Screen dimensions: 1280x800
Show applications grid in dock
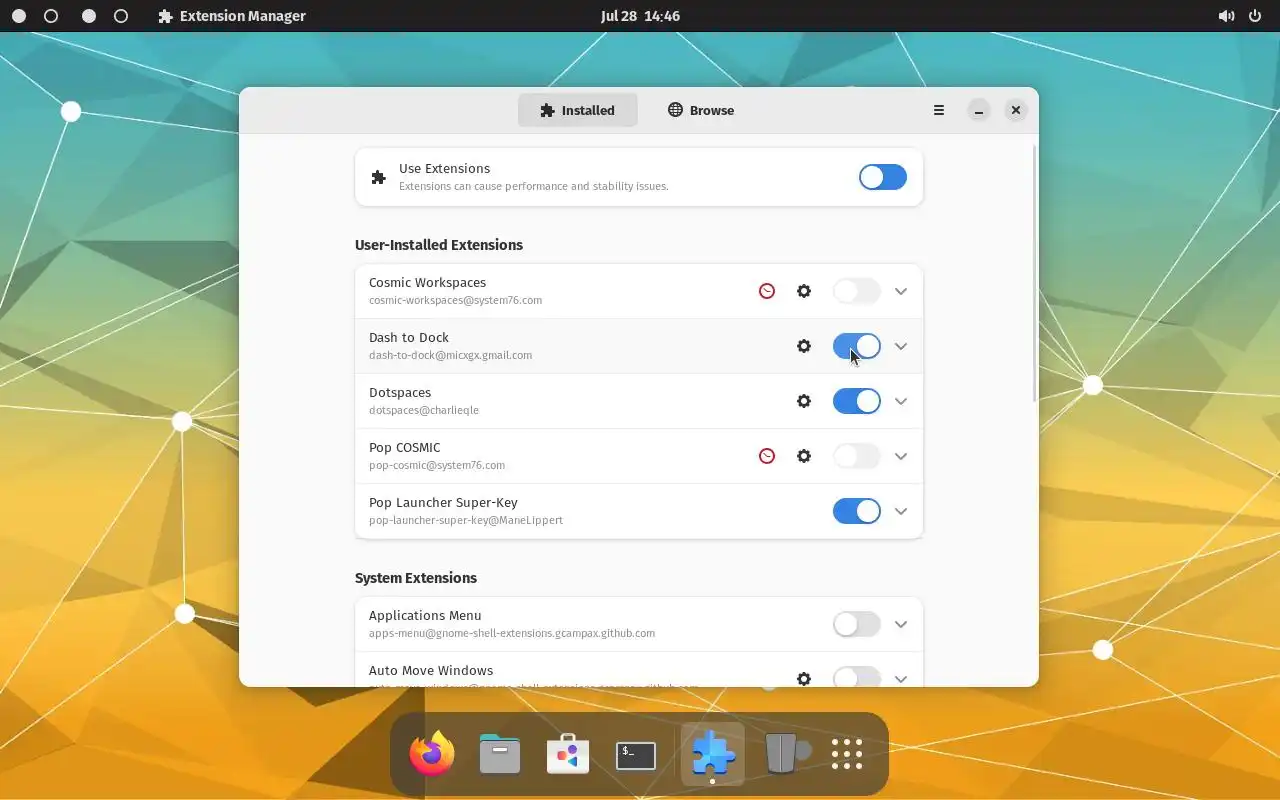[x=847, y=754]
